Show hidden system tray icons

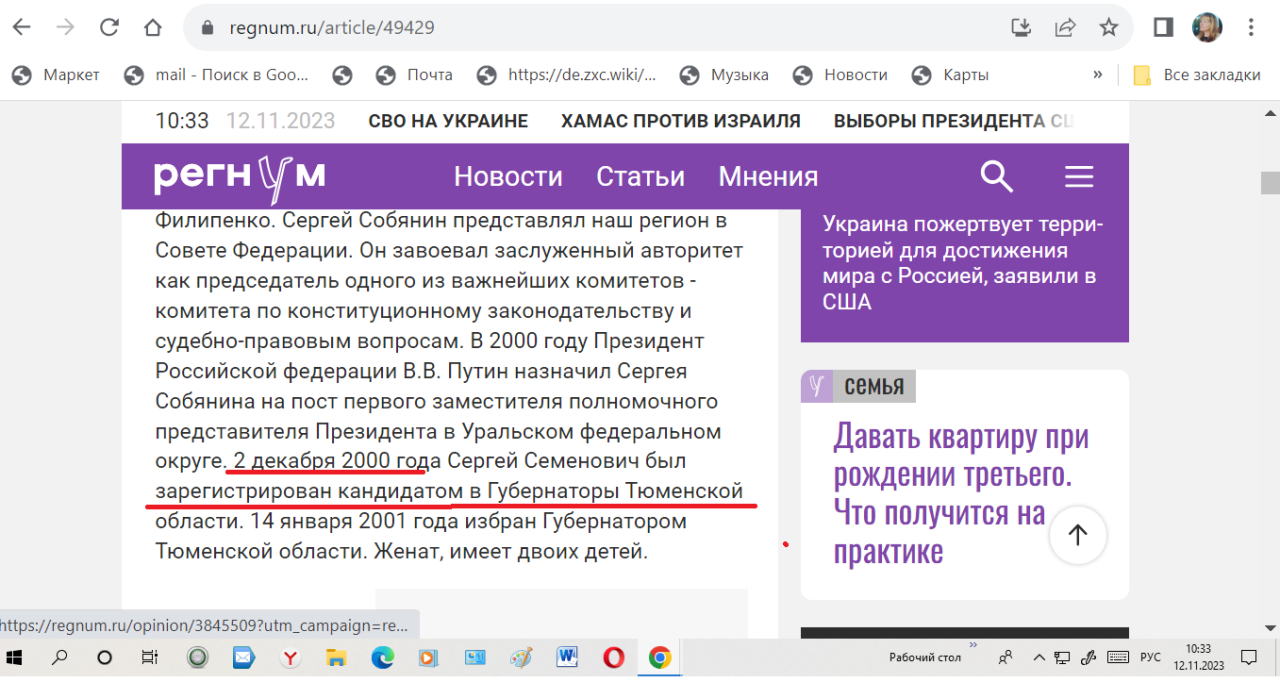[1039, 657]
